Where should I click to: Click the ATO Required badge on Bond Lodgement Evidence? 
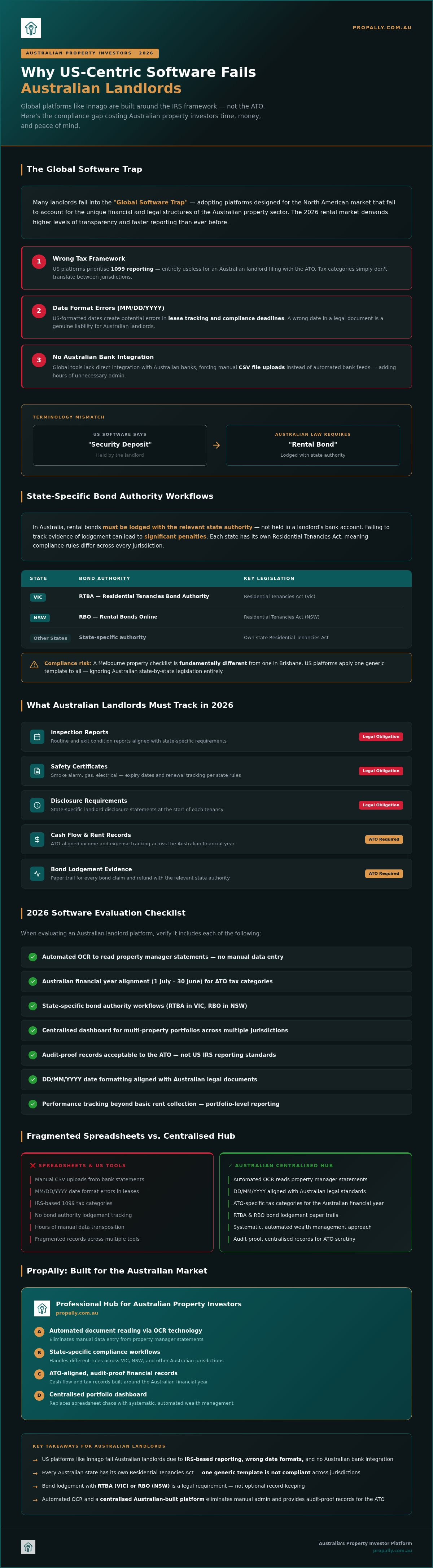[384, 873]
